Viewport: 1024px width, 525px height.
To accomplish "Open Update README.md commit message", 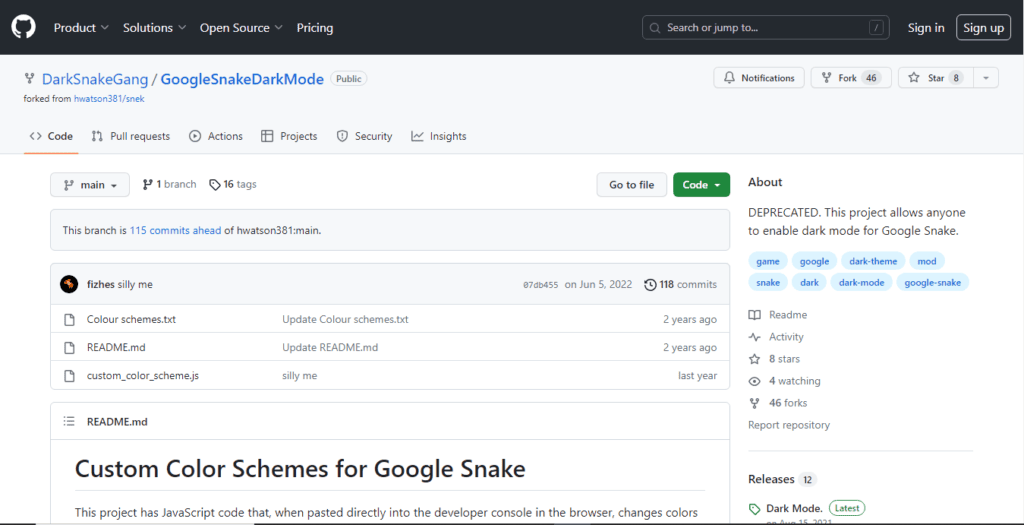I will coord(330,347).
